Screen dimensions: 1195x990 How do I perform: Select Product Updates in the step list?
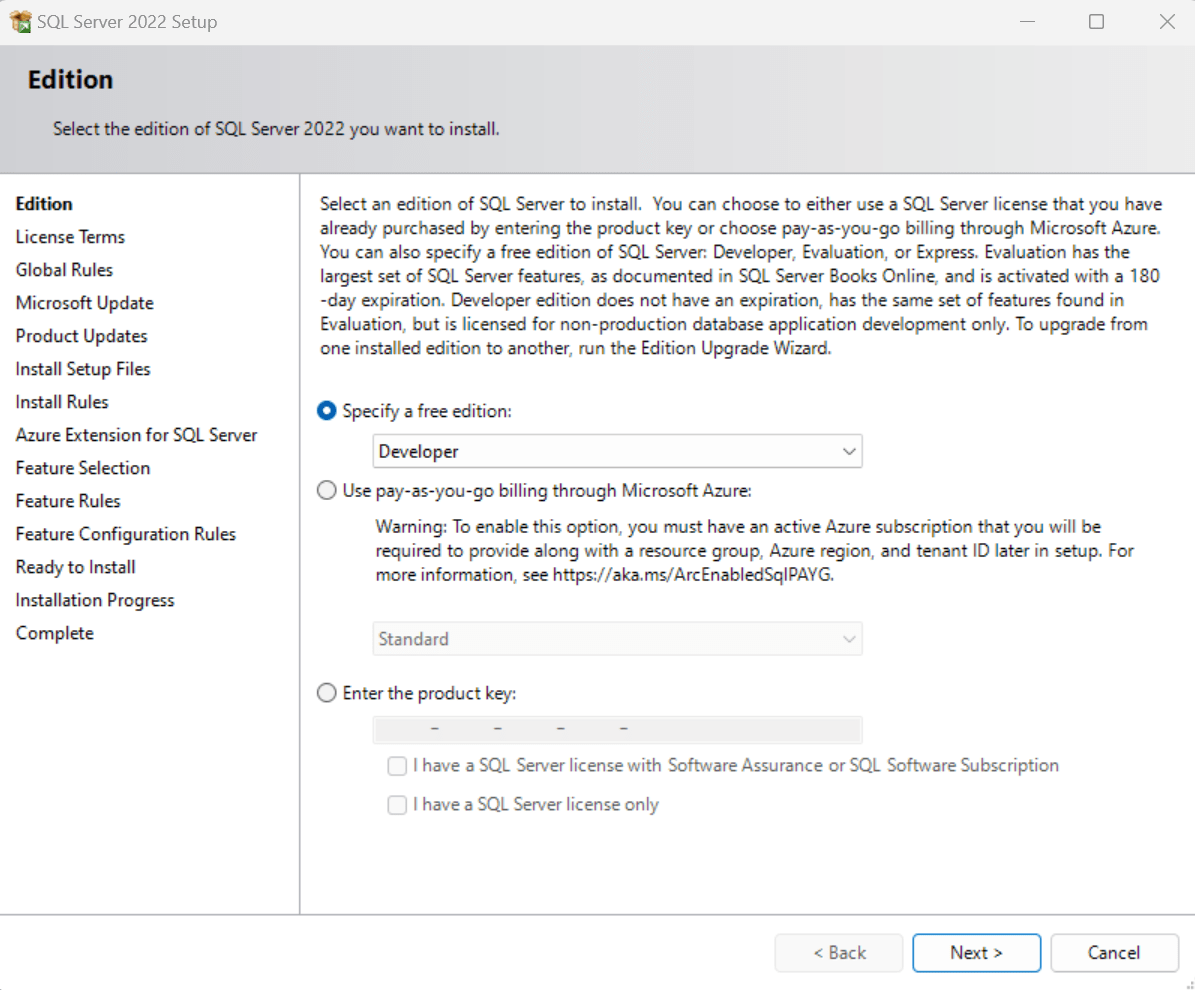pyautogui.click(x=82, y=336)
